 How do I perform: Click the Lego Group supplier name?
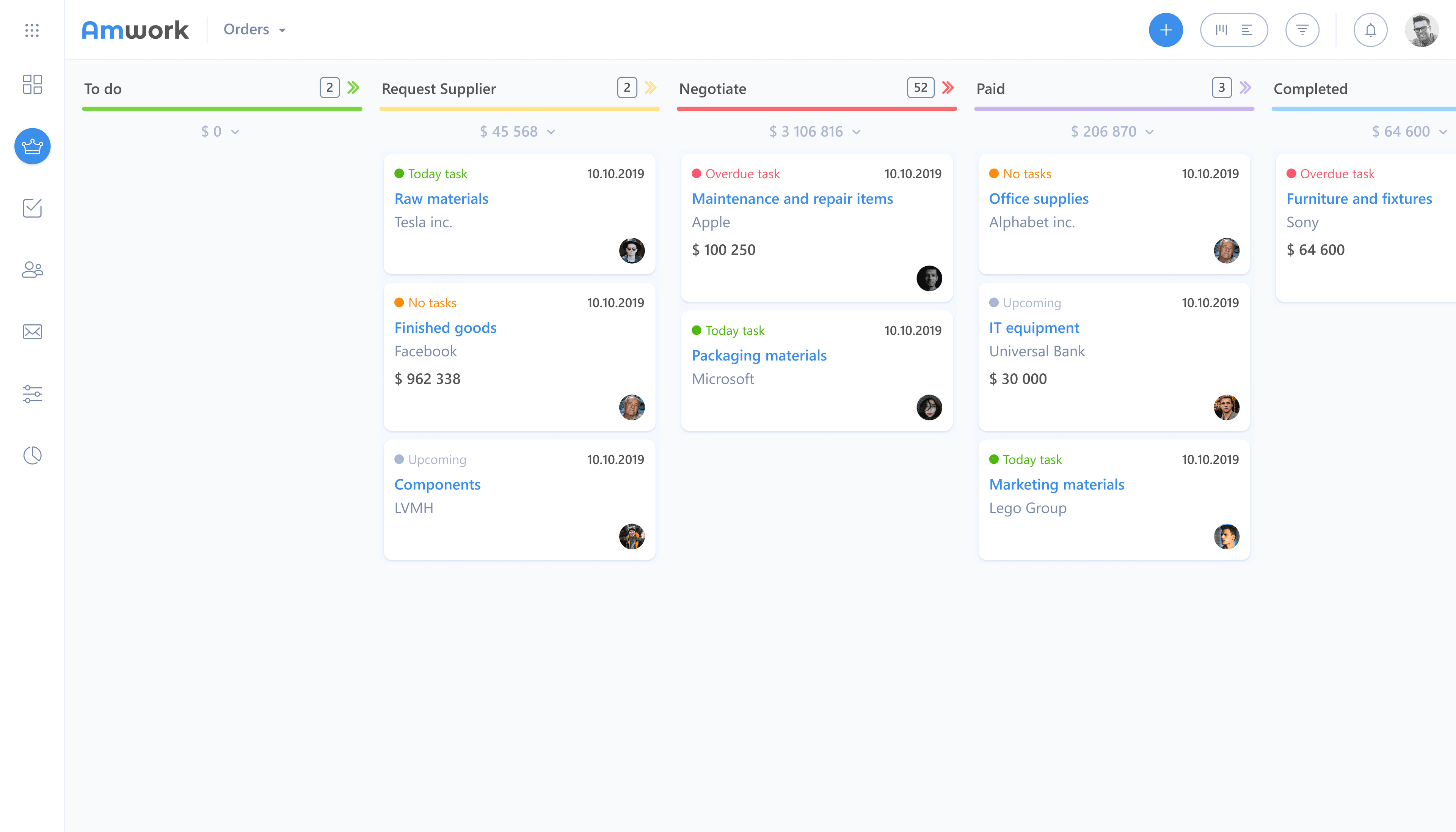[1028, 508]
